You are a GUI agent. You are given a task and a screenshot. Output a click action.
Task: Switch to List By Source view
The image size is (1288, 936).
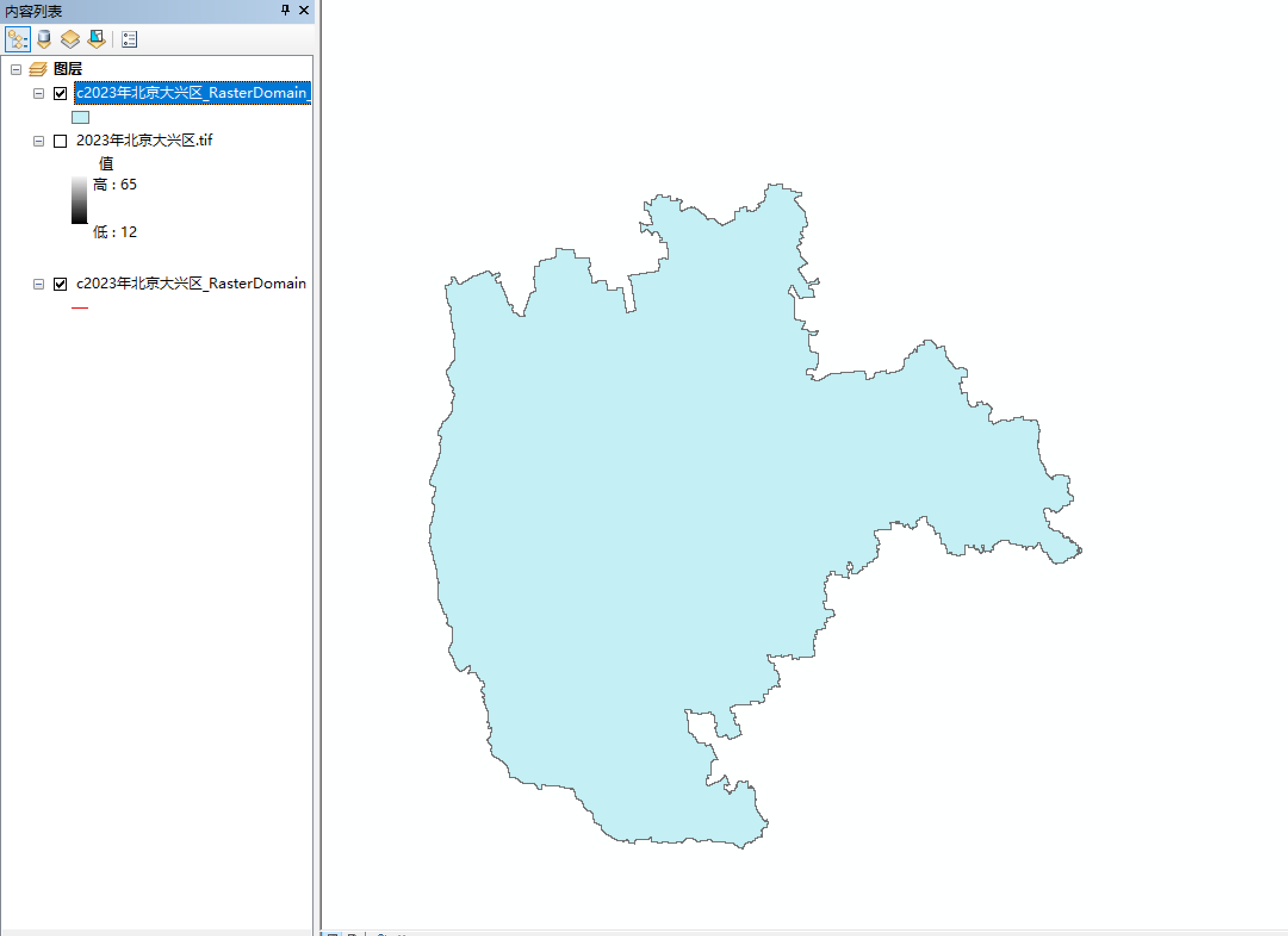[x=44, y=39]
